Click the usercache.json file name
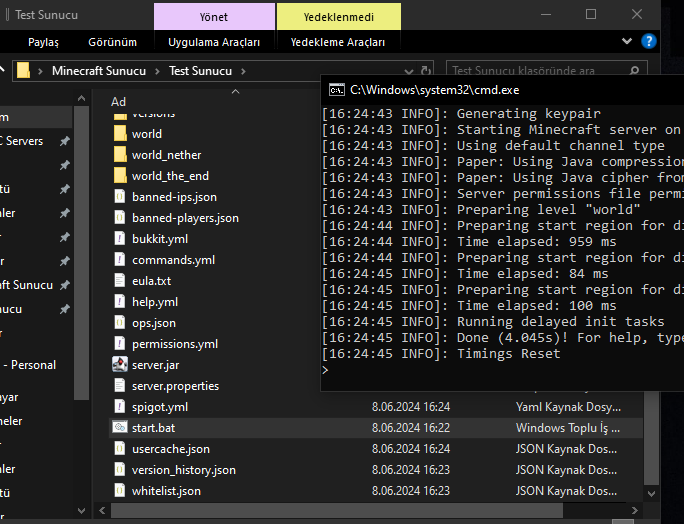This screenshot has height=524, width=684. pyautogui.click(x=171, y=449)
